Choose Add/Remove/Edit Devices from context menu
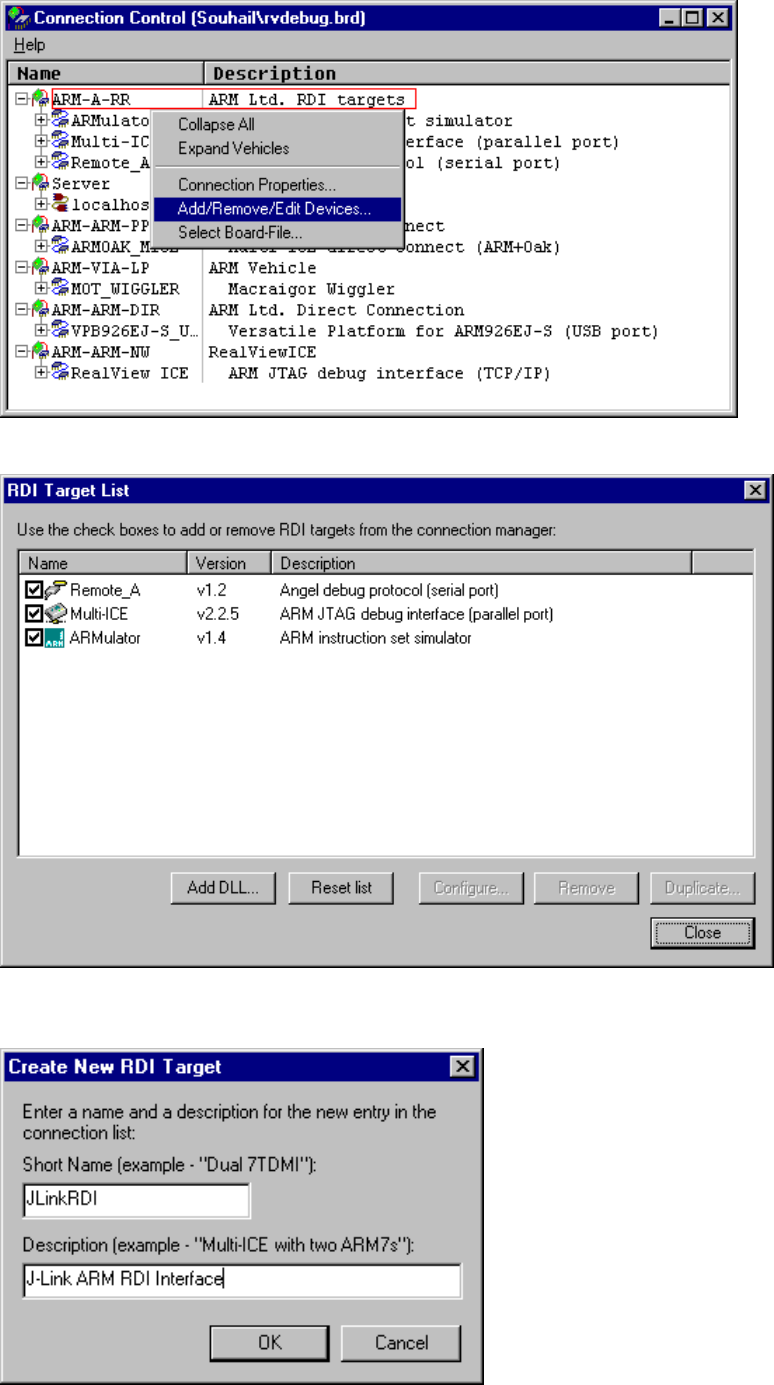 click(x=275, y=209)
